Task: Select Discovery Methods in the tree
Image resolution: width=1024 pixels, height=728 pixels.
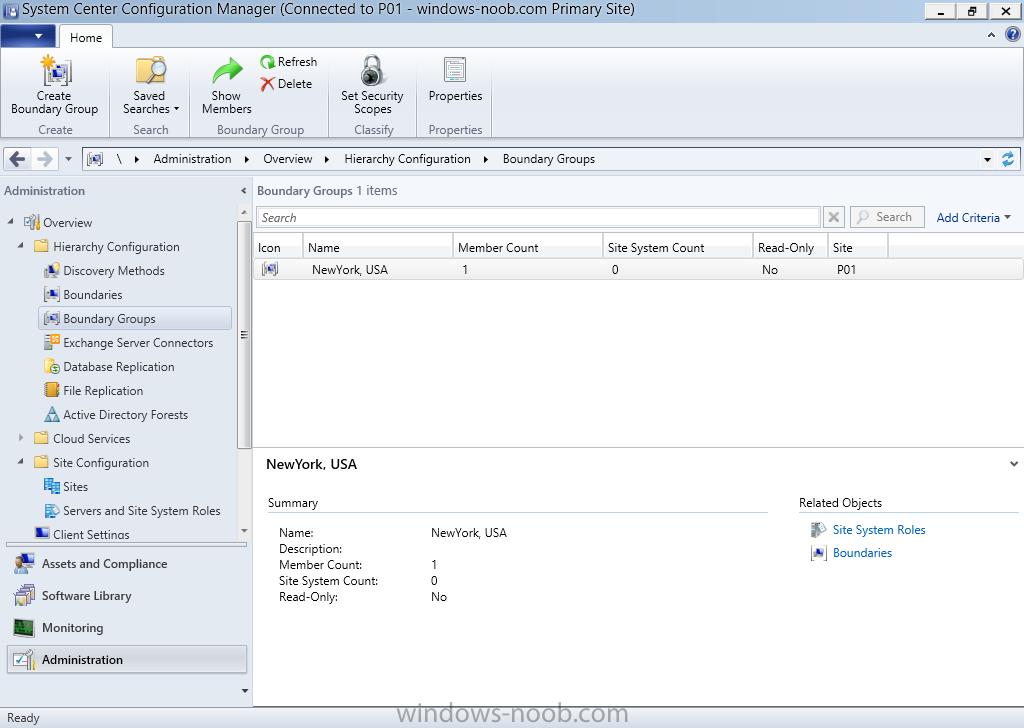Action: (x=114, y=270)
